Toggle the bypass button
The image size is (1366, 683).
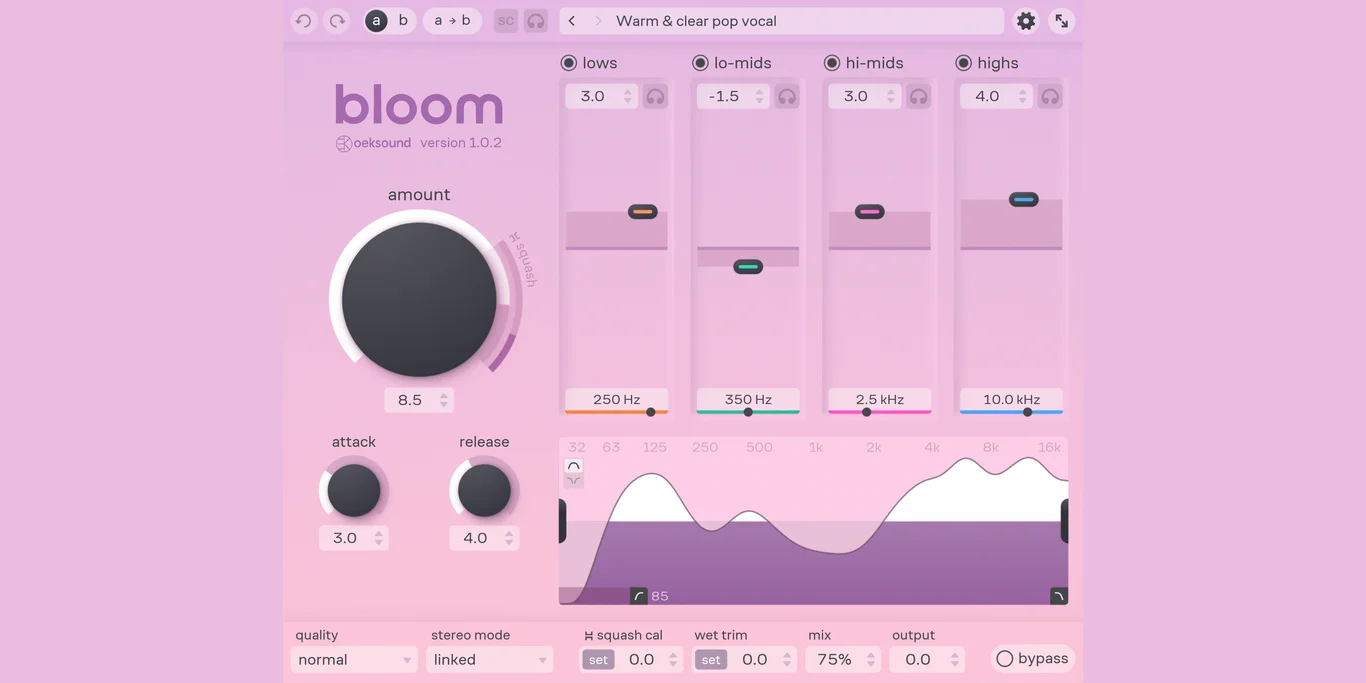[1032, 658]
